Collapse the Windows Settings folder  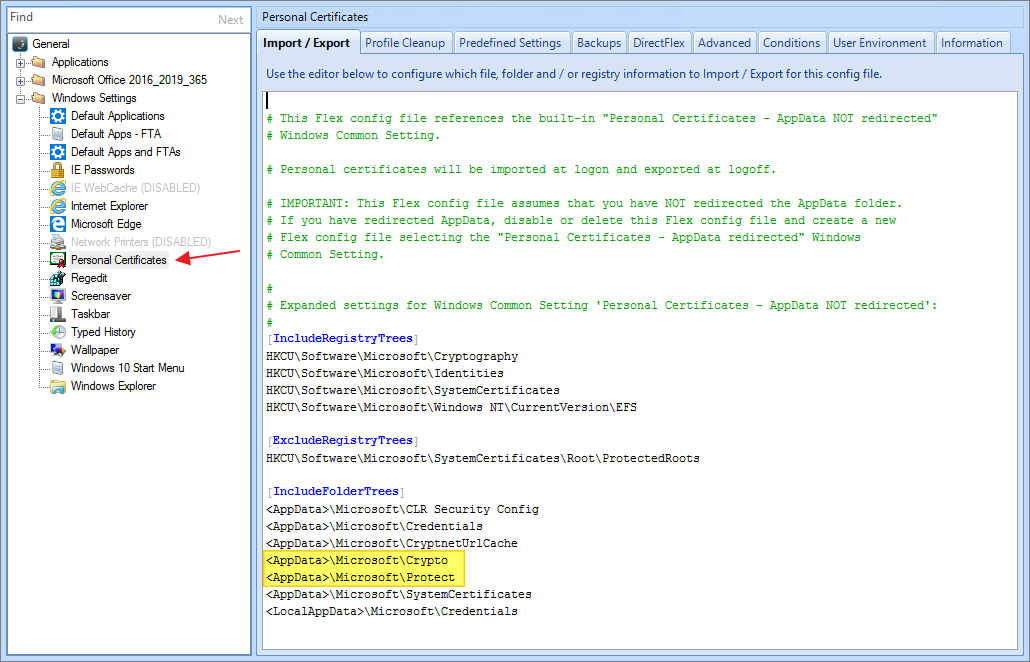20,98
